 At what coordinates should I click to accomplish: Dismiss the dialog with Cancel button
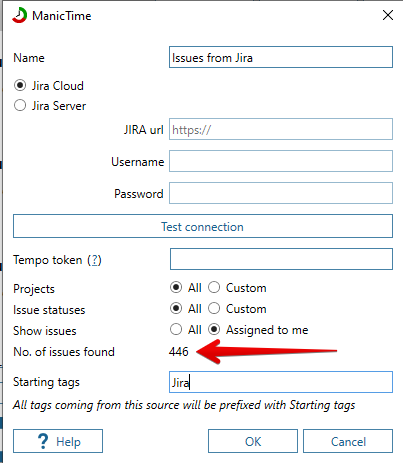(348, 441)
